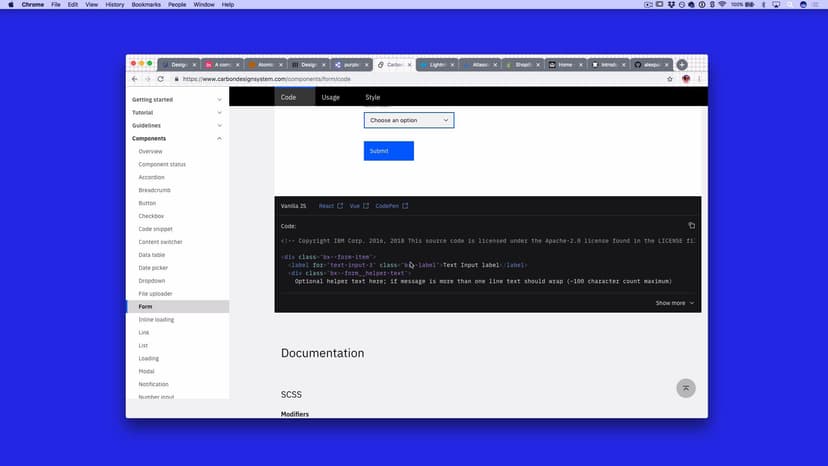This screenshot has height=466, width=828.
Task: Bookmark page with the star icon
Action: pos(670,78)
